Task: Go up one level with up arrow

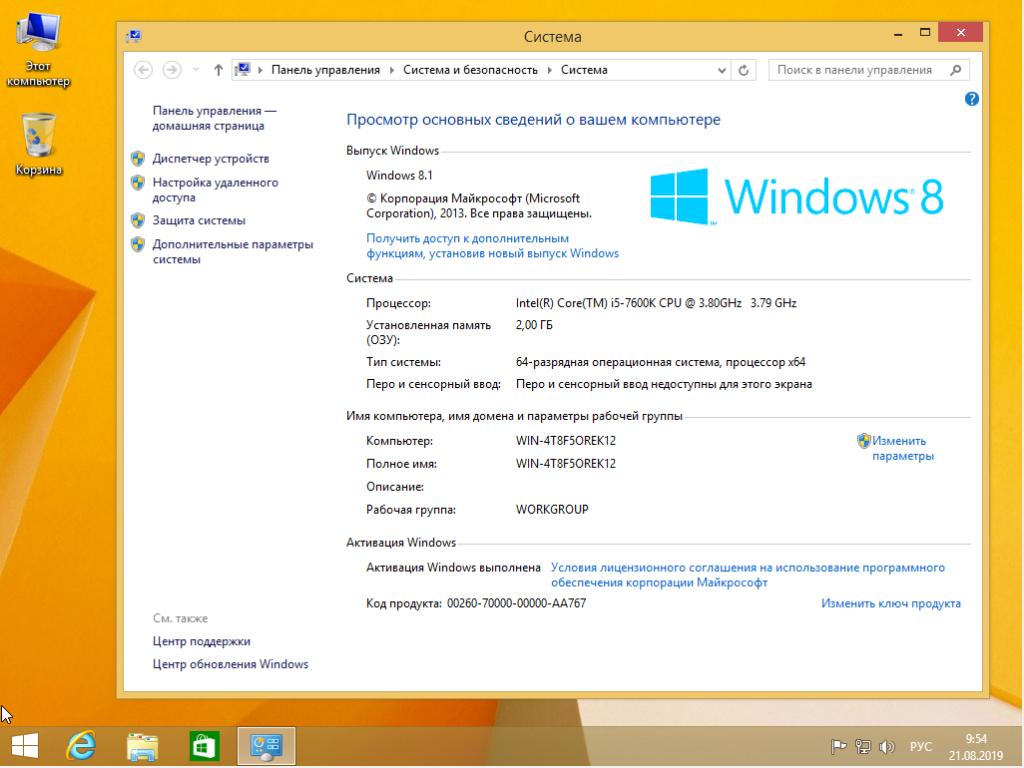Action: pos(218,70)
